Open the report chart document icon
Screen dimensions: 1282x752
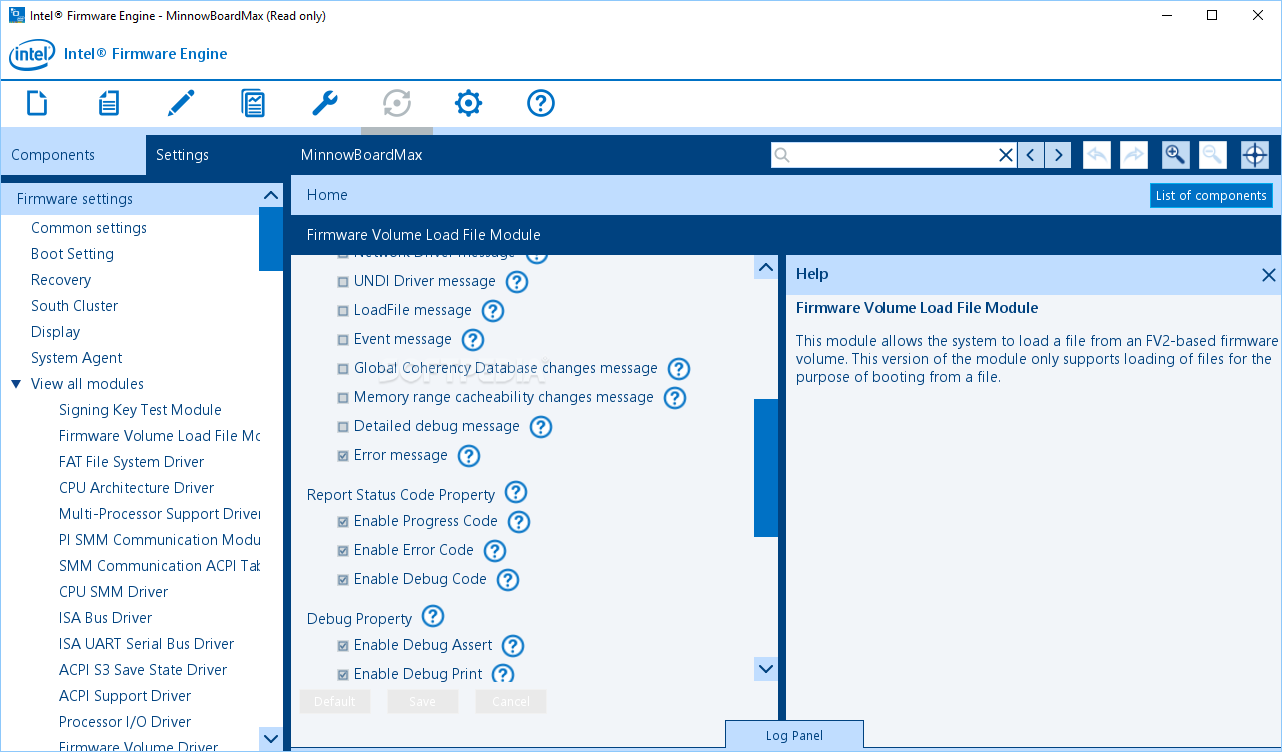(x=253, y=103)
